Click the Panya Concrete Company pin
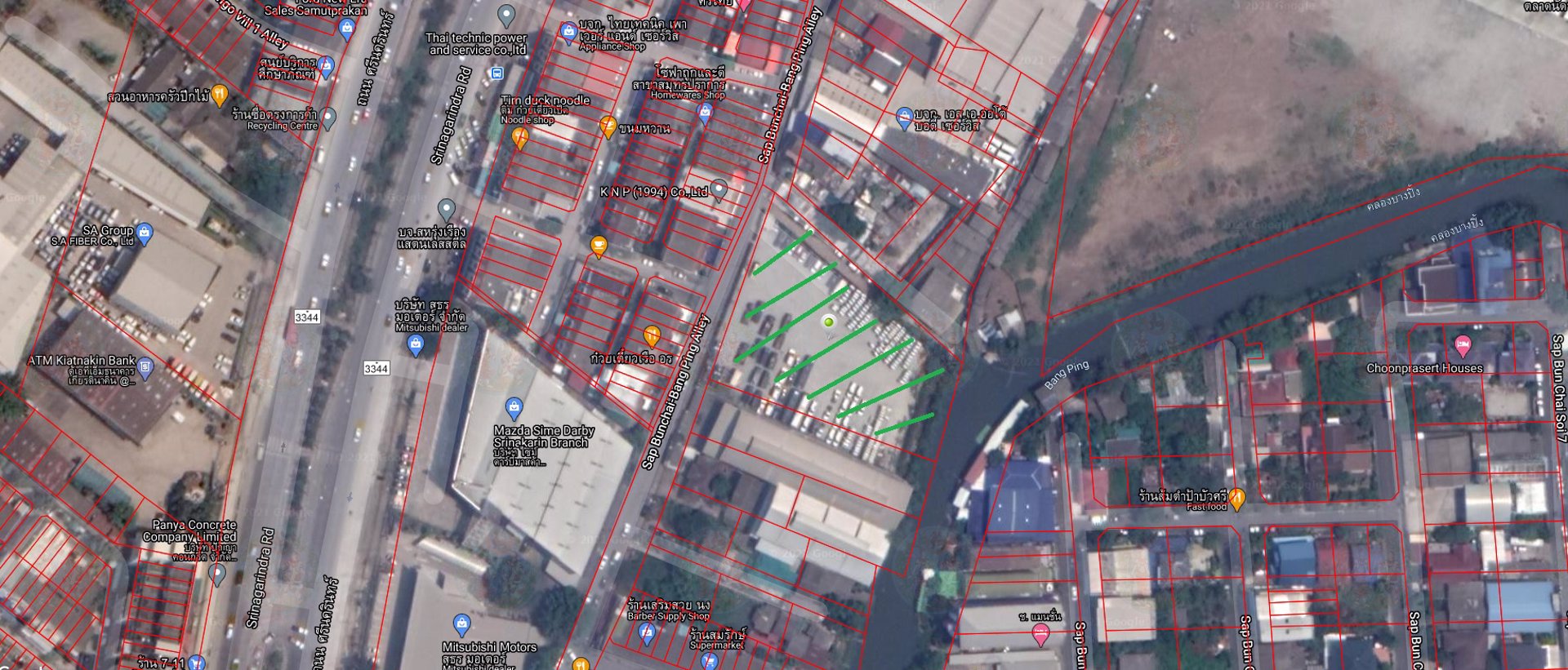 point(217,574)
